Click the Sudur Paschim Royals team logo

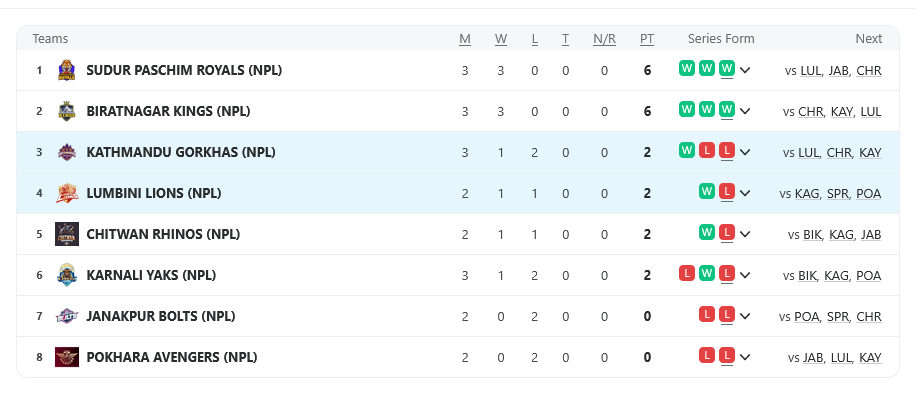coord(67,70)
